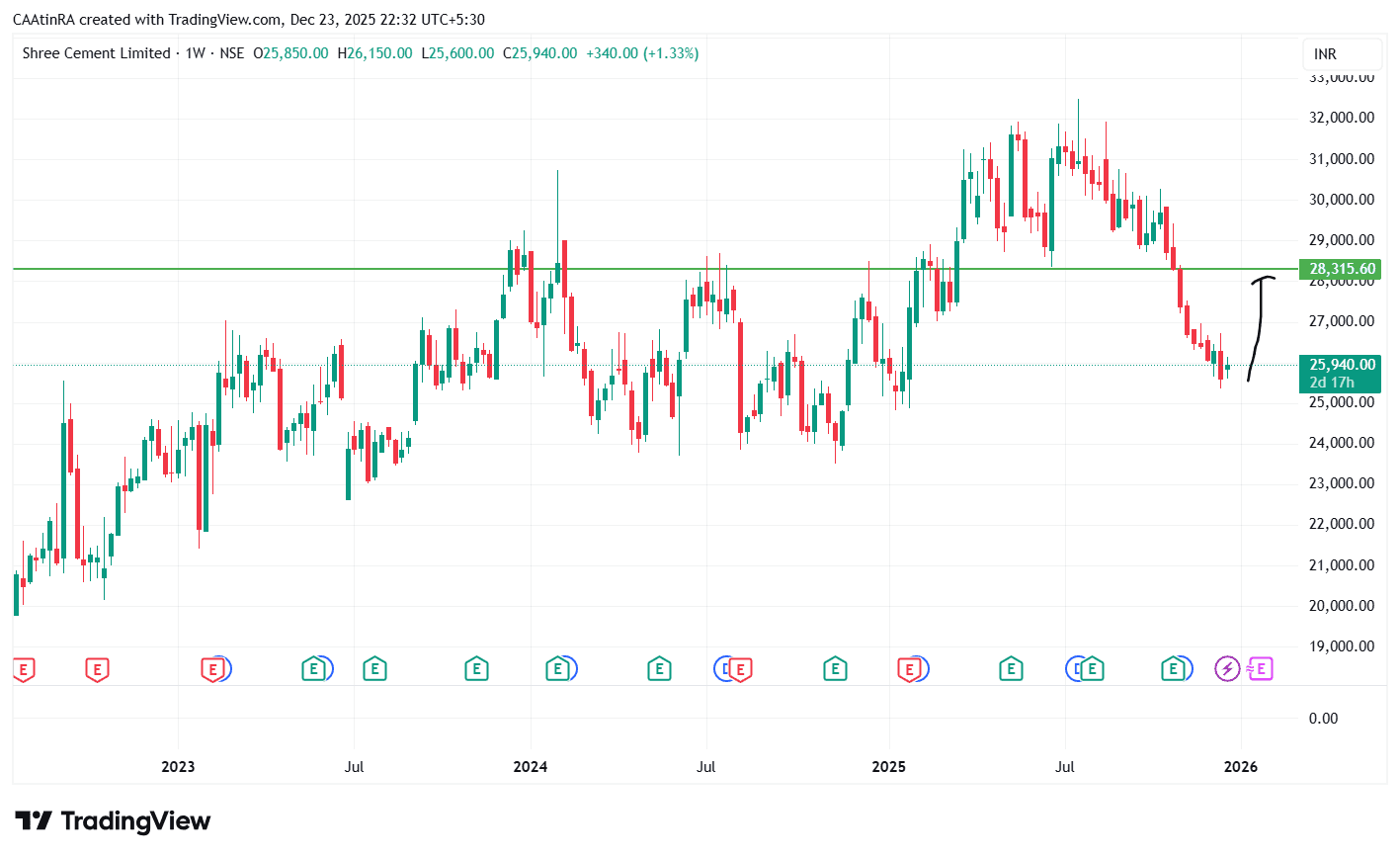
Task: Click the last green earnings marker before 2026
Action: tap(1174, 670)
